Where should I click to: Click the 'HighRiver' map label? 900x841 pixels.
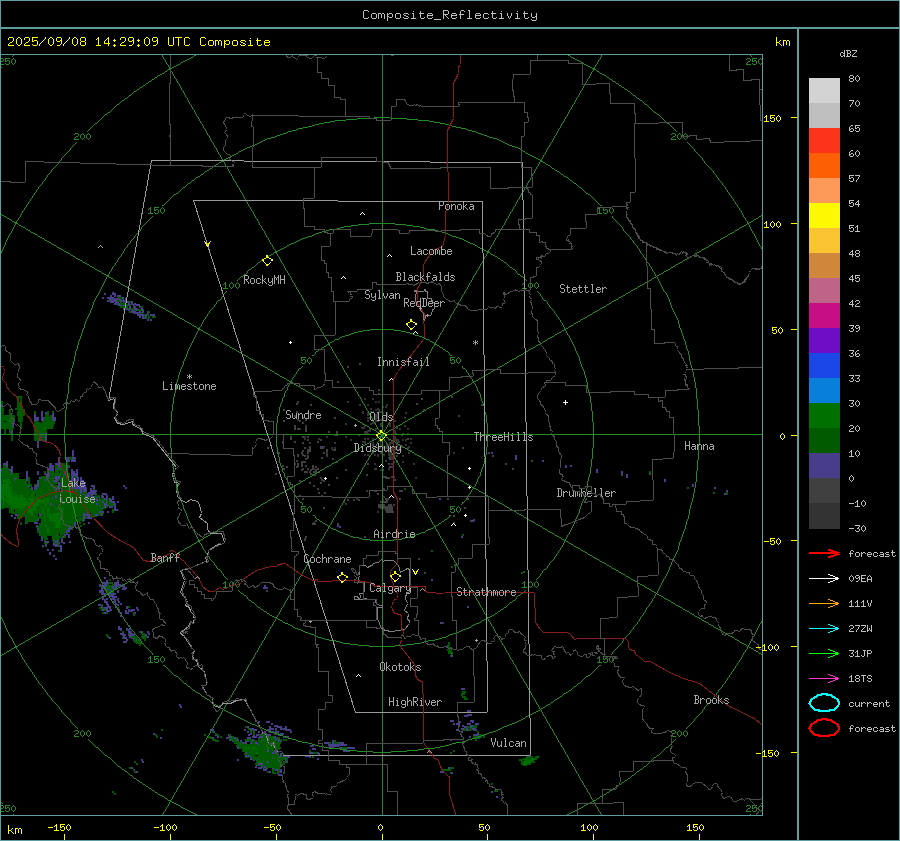415,702
